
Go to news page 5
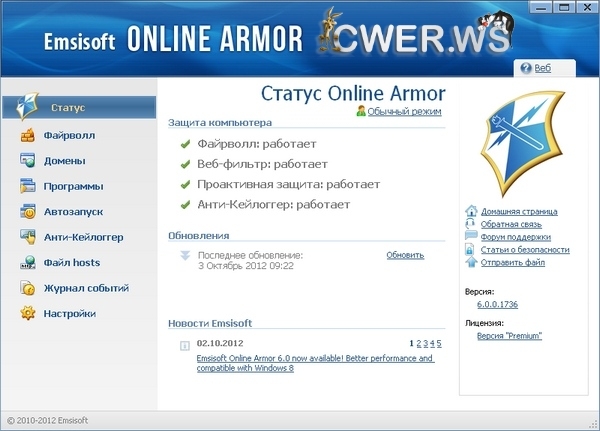click(439, 343)
